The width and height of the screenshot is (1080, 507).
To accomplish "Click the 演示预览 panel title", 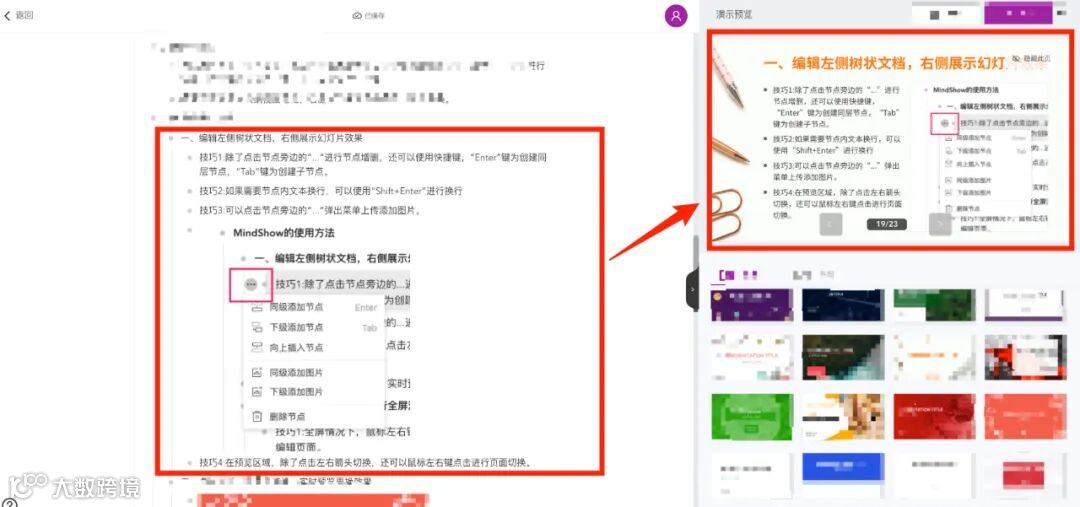I will coord(734,14).
